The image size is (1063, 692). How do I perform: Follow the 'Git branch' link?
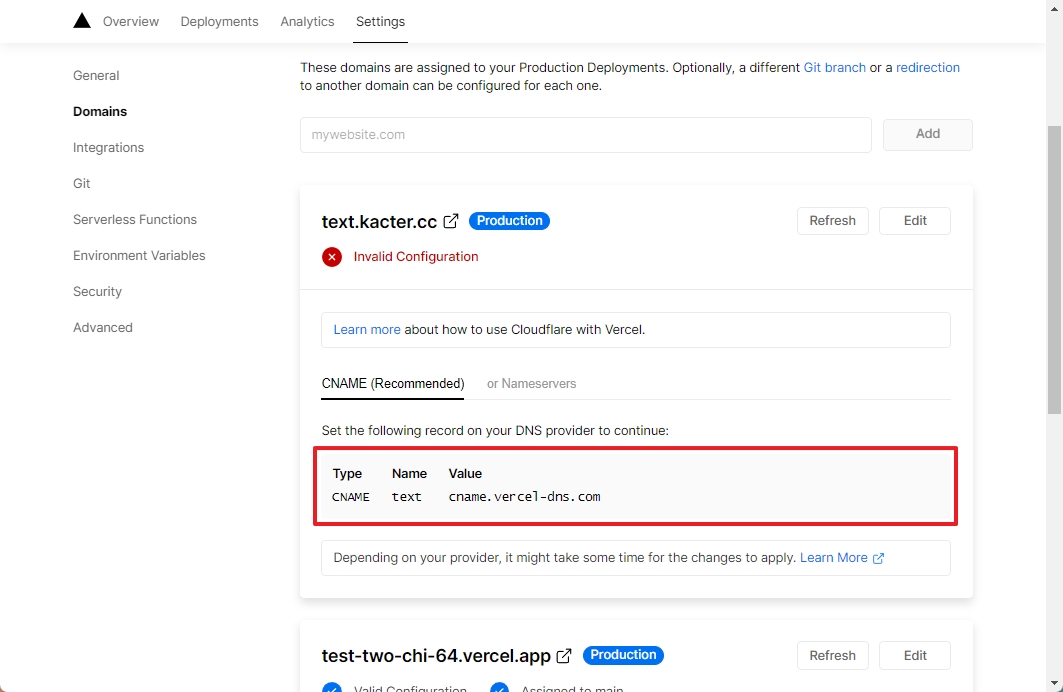(x=834, y=68)
